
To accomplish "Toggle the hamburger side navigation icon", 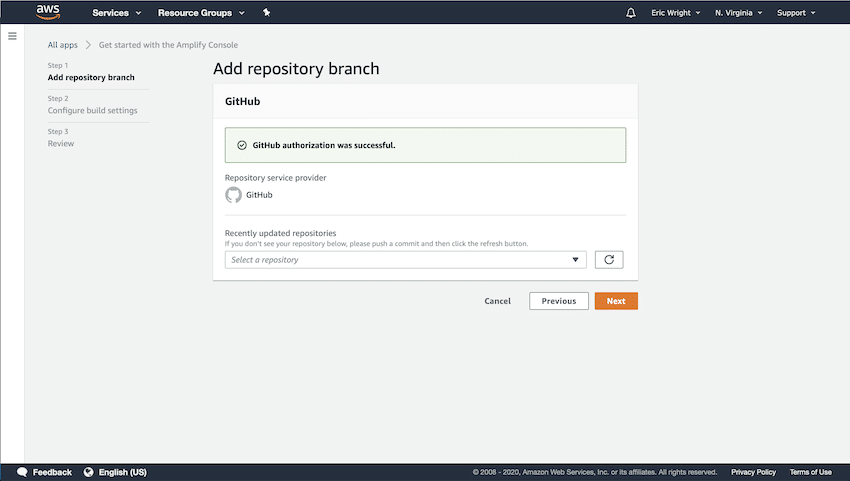I will (12, 36).
